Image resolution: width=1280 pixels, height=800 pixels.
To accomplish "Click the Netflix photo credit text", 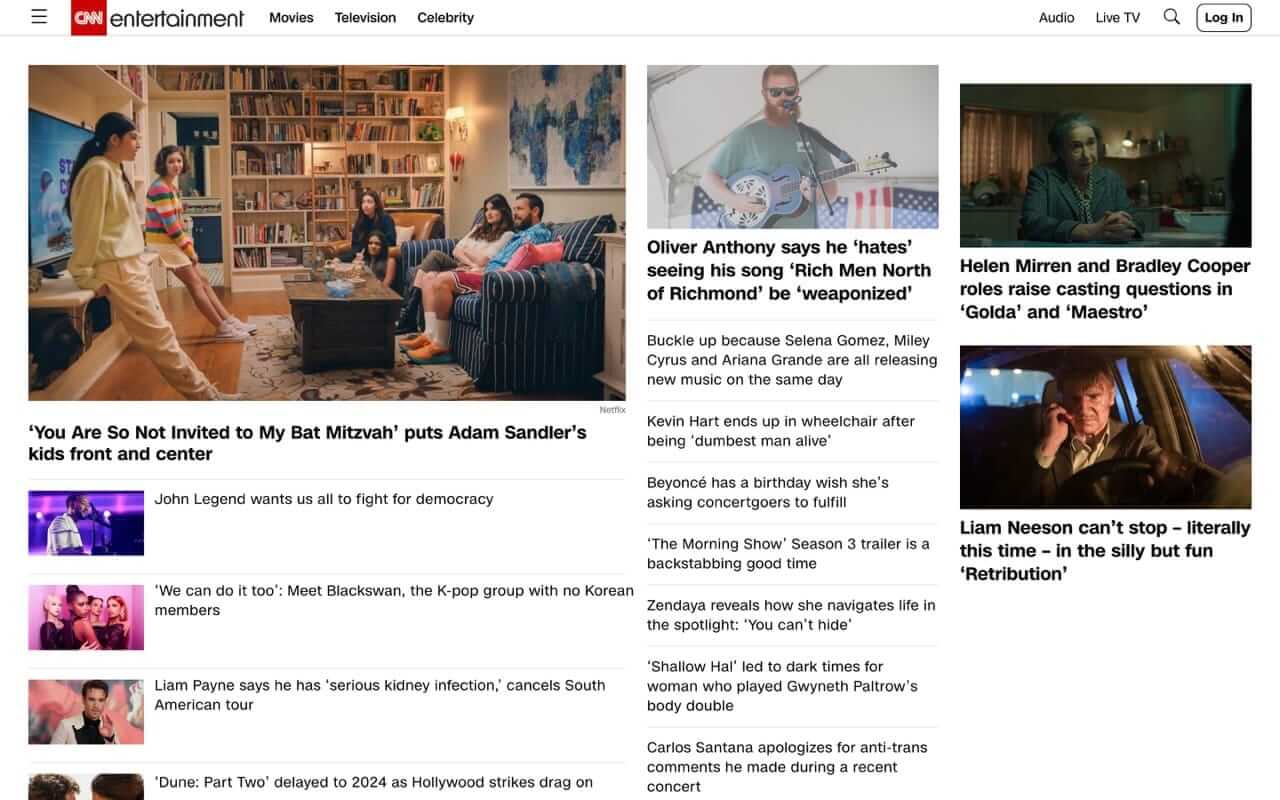I will (613, 410).
